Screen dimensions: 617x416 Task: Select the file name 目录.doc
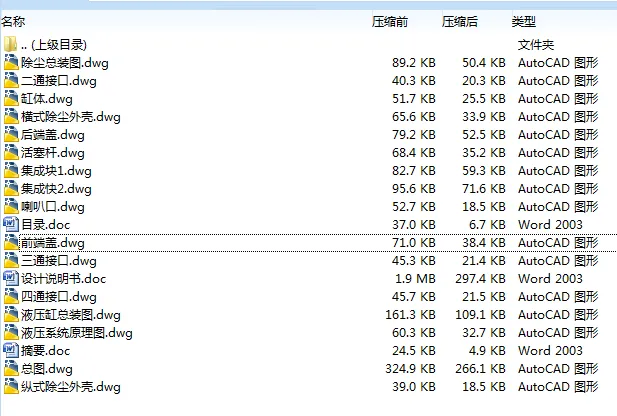46,224
